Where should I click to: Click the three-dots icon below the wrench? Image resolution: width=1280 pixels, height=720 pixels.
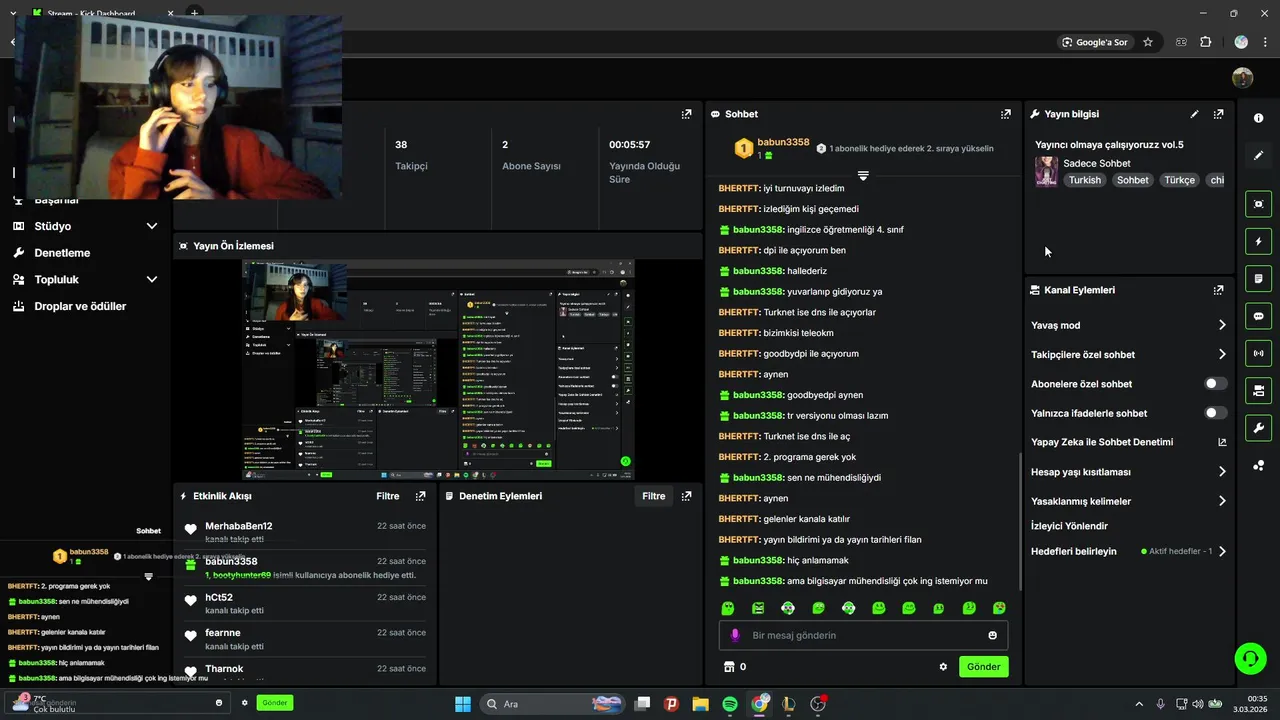coord(1258,465)
